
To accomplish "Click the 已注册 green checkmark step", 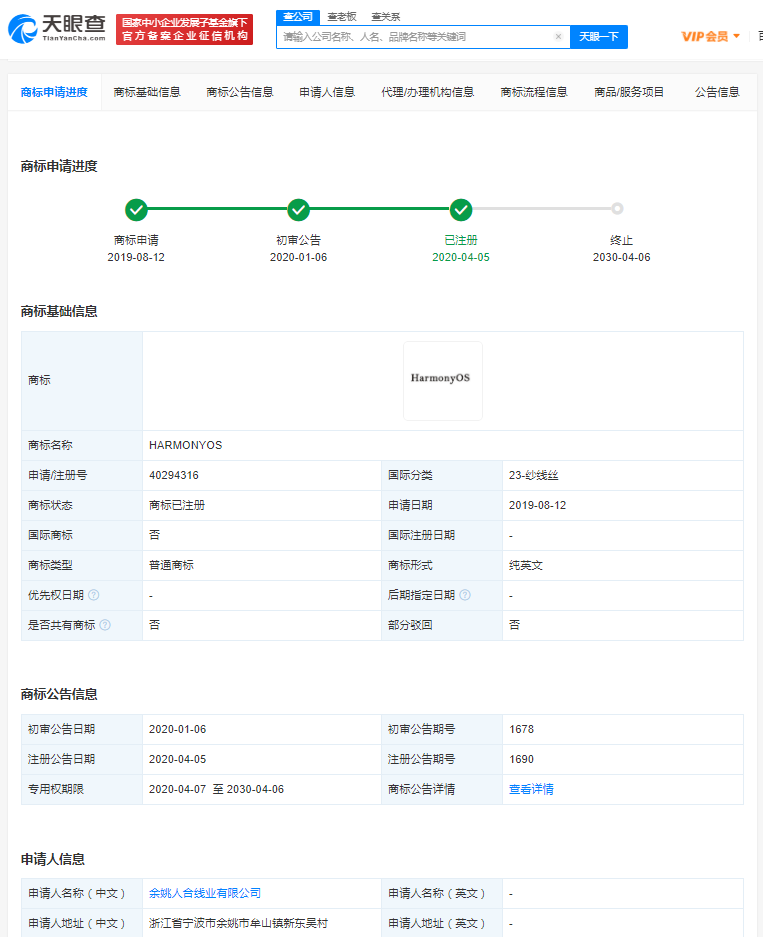I will point(461,210).
